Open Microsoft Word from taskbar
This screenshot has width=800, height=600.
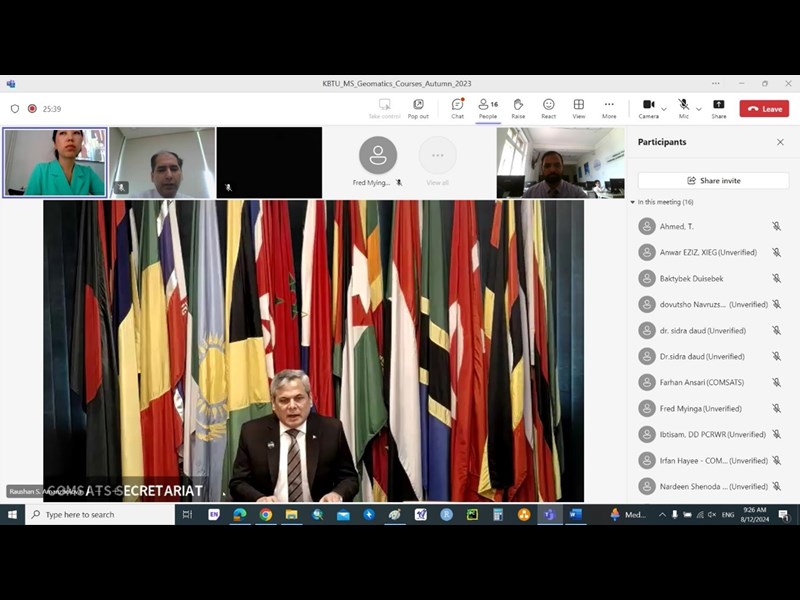(x=575, y=514)
